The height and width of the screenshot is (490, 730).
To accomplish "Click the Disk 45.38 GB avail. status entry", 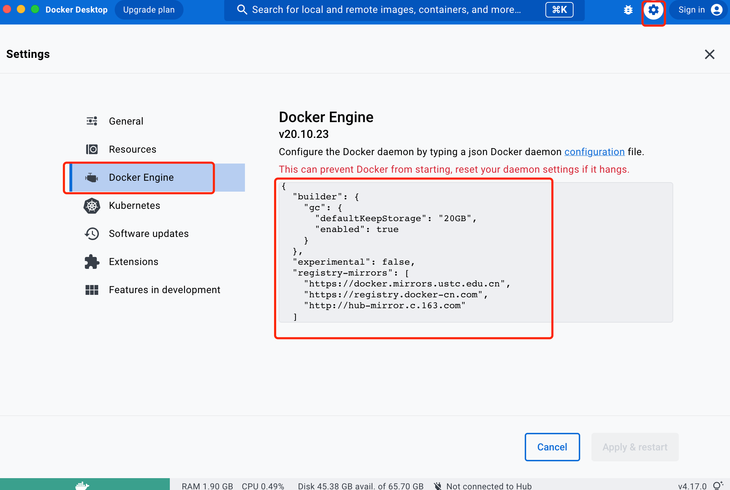I will [361, 486].
